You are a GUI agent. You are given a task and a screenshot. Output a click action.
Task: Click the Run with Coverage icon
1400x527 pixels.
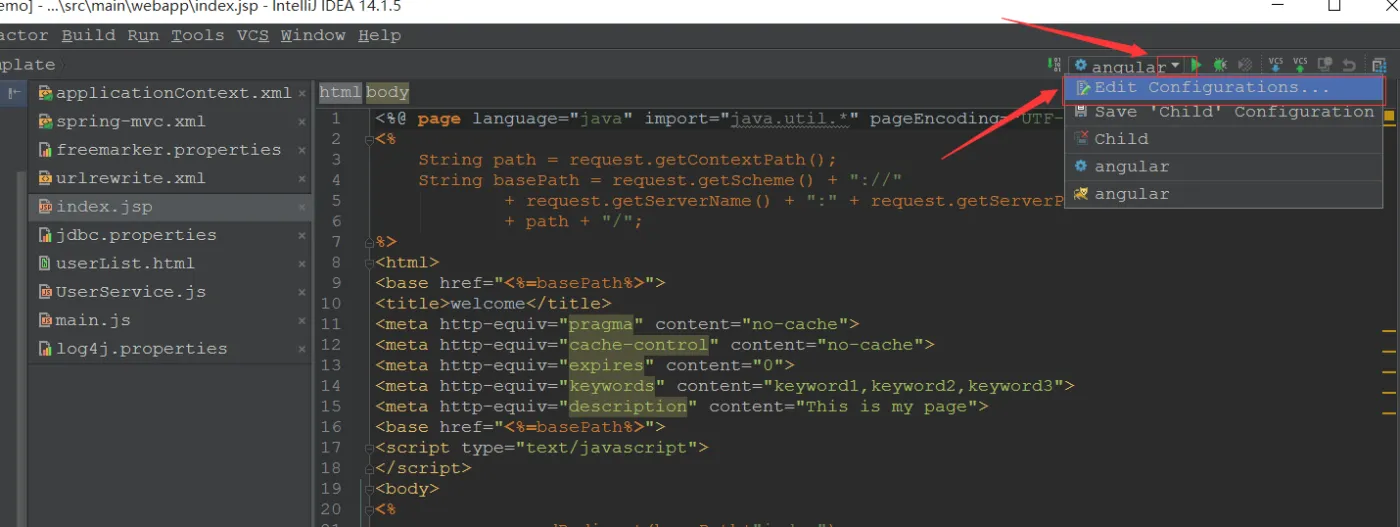(1245, 65)
